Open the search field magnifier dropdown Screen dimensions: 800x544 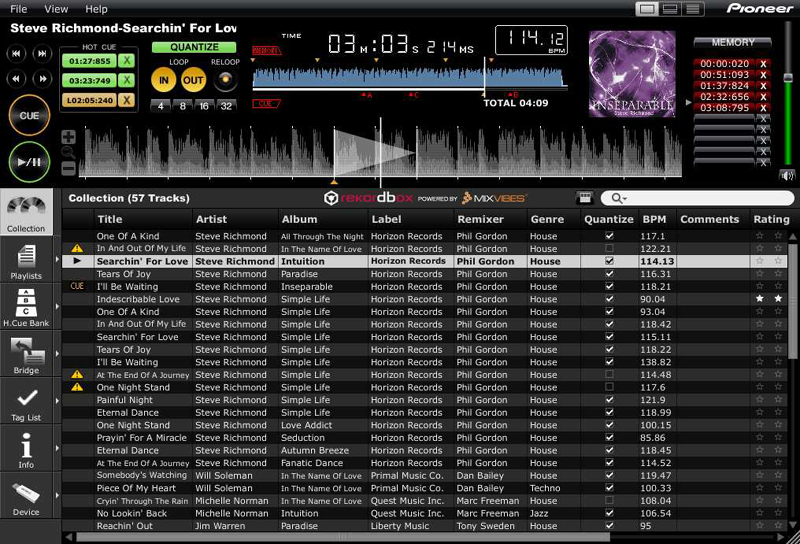click(610, 199)
